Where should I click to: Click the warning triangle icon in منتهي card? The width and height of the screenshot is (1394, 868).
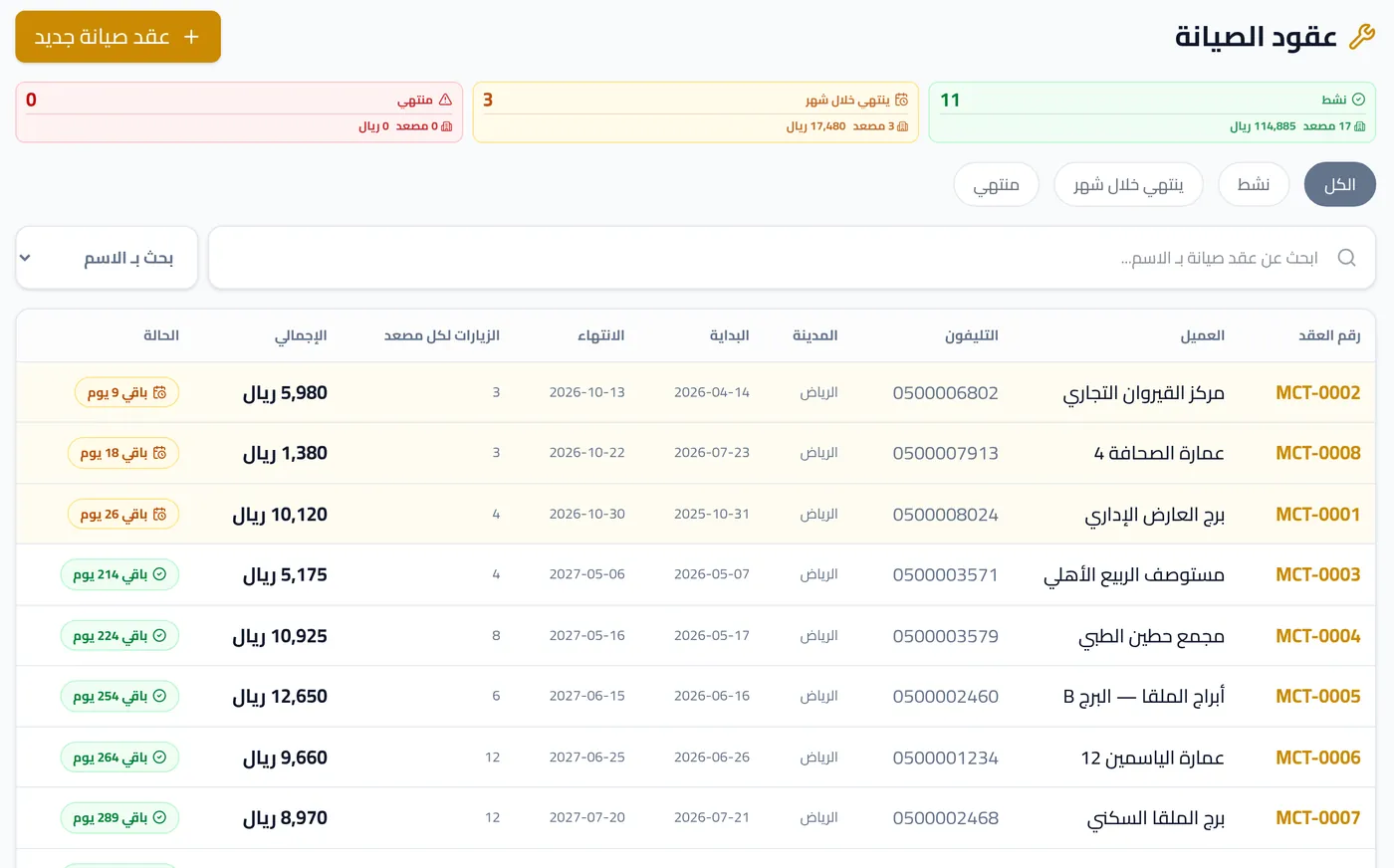445,100
